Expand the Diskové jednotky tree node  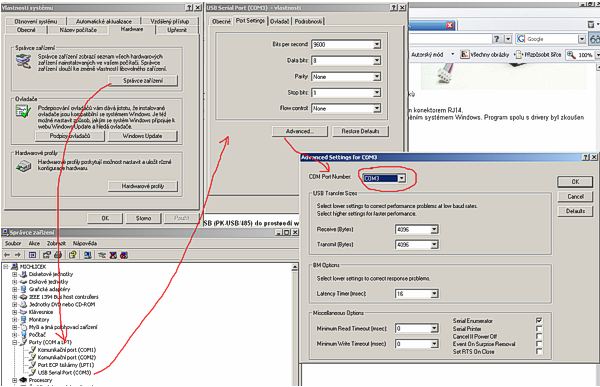point(15,282)
